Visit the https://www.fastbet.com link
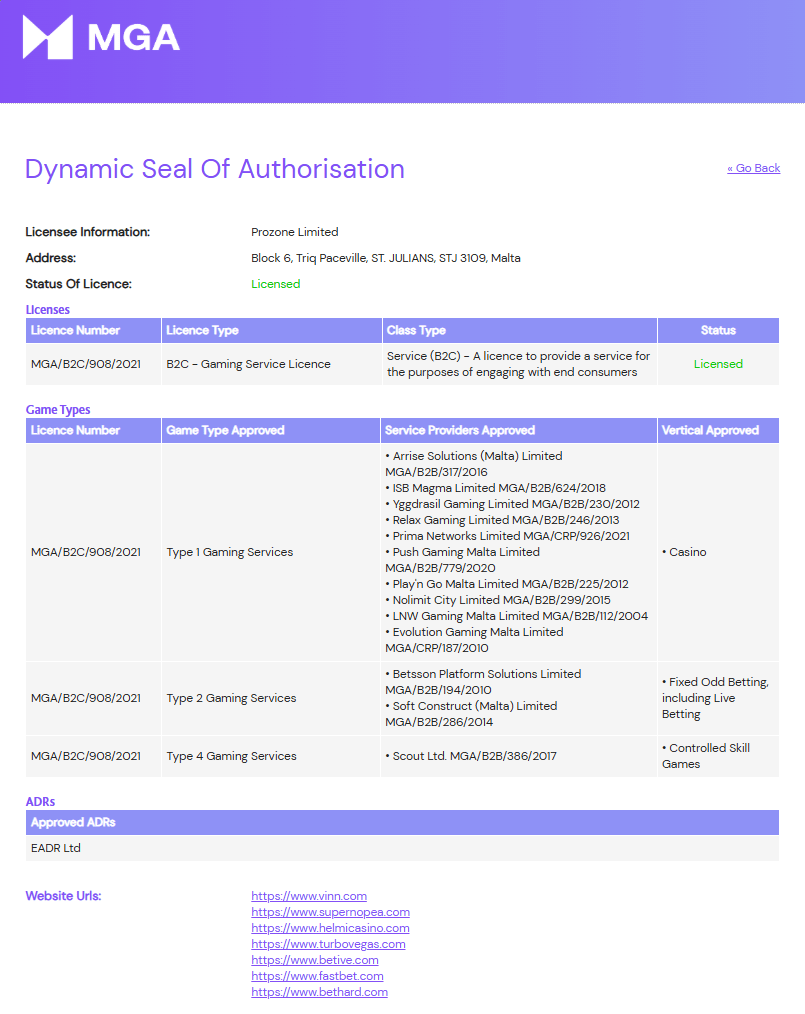 click(317, 976)
